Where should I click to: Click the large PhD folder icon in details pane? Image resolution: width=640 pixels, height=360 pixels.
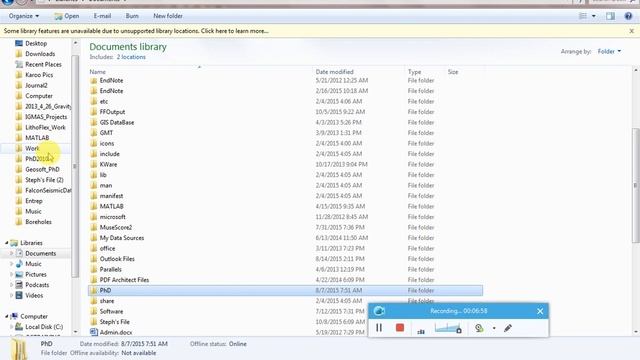coord(19,349)
